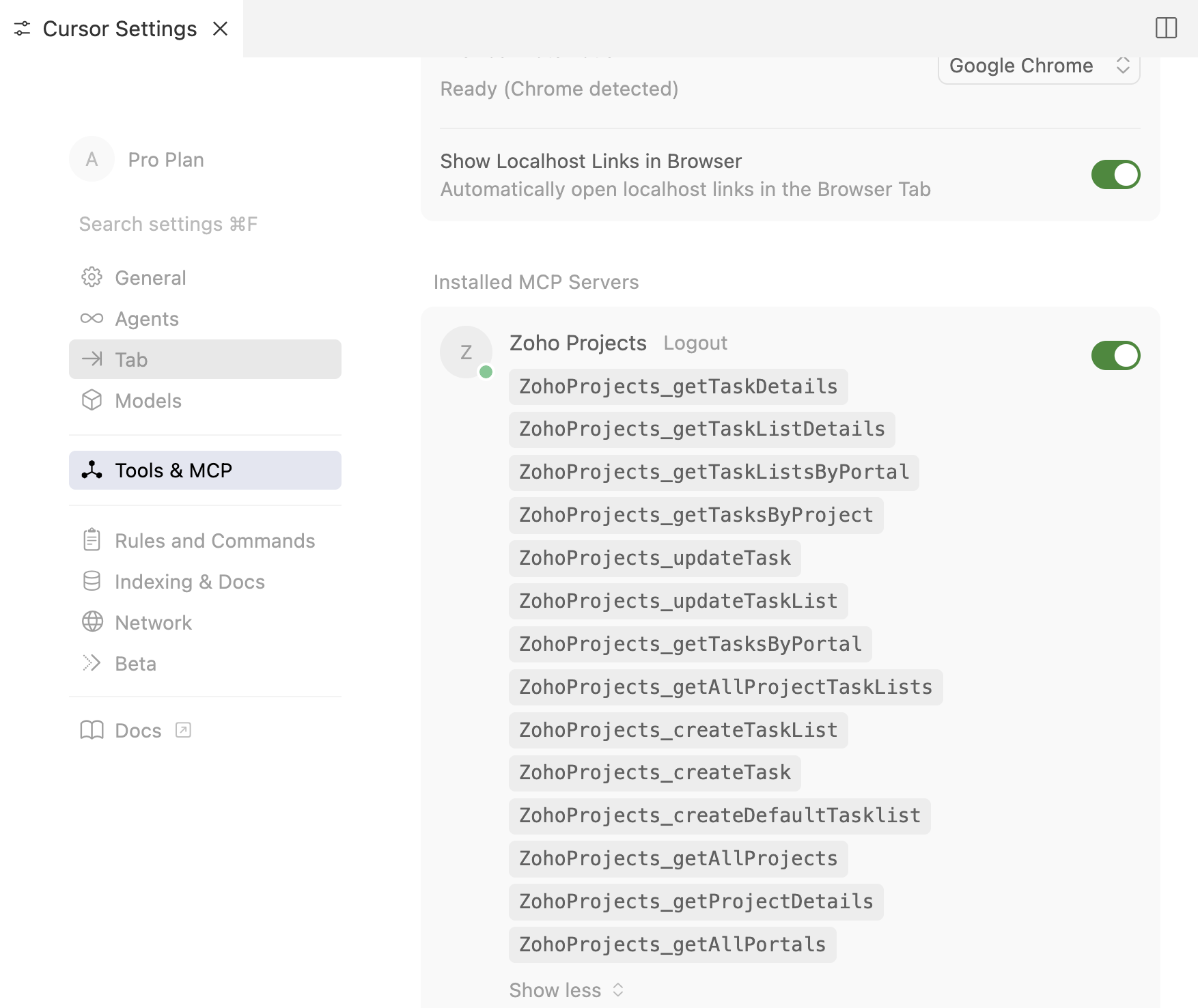The image size is (1198, 1008).
Task: Select the Indexing & Docs database icon
Action: pyautogui.click(x=92, y=581)
